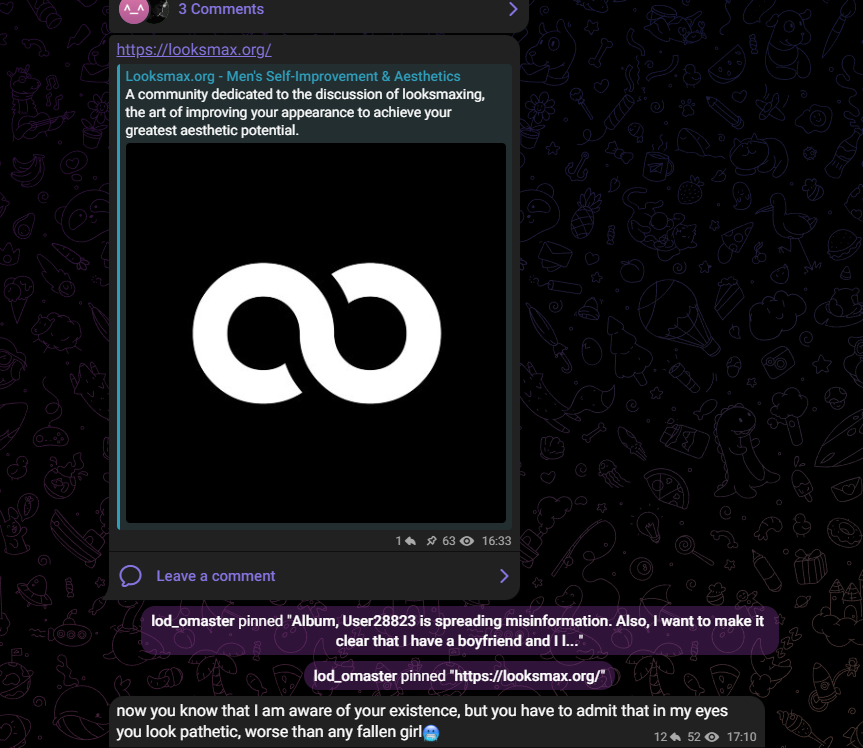Screen dimensions: 863x748
Task: Jump to pinned Album misinformation message
Action: [459, 631]
